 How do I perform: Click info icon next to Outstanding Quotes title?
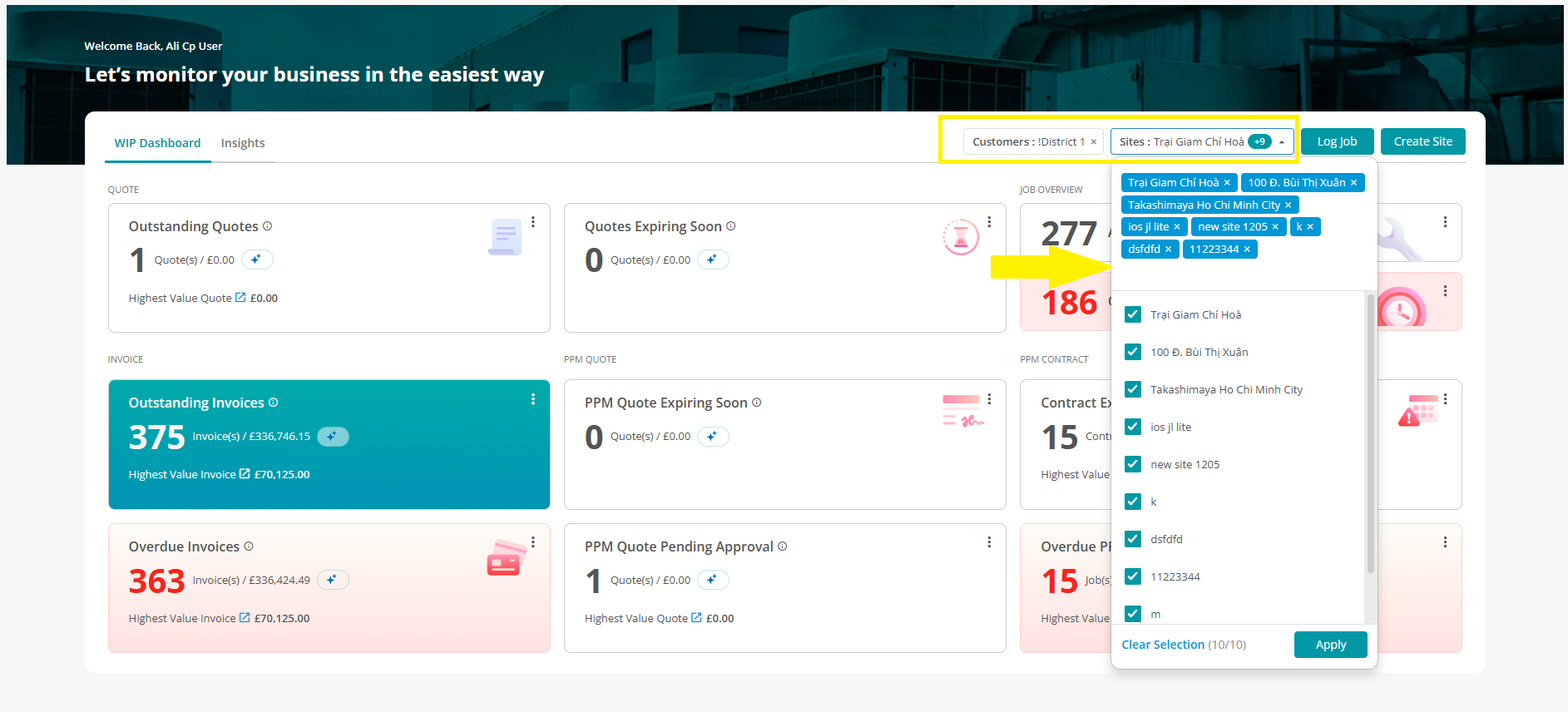[267, 226]
